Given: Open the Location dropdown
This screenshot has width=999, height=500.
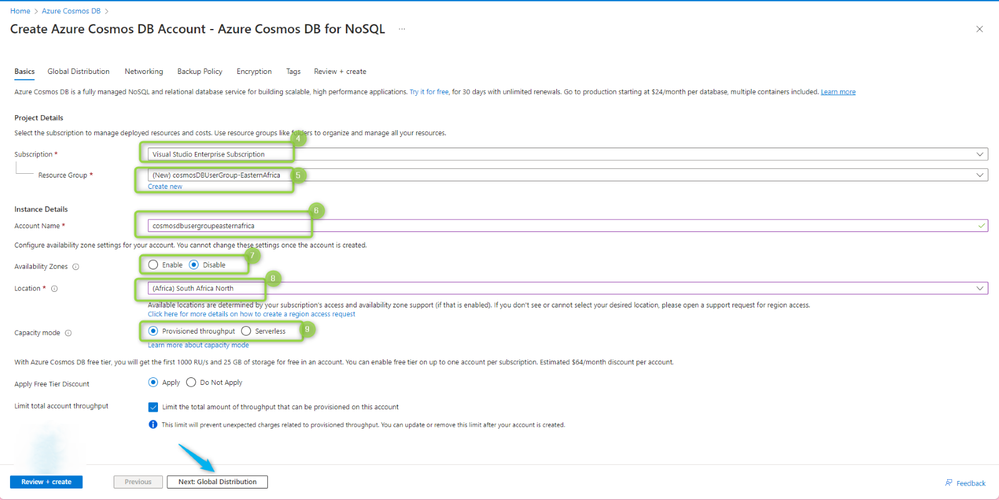Looking at the screenshot, I should [x=567, y=289].
